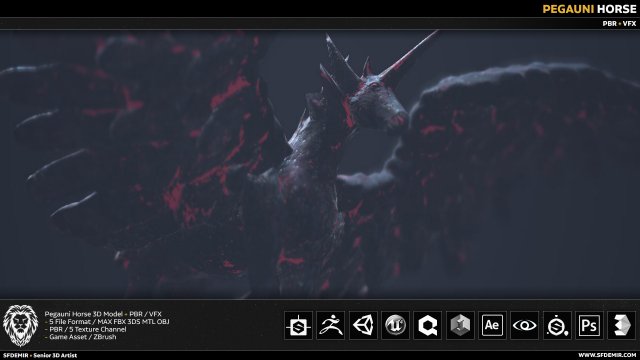Click the PBR • VFX subtitle at top

tap(619, 24)
